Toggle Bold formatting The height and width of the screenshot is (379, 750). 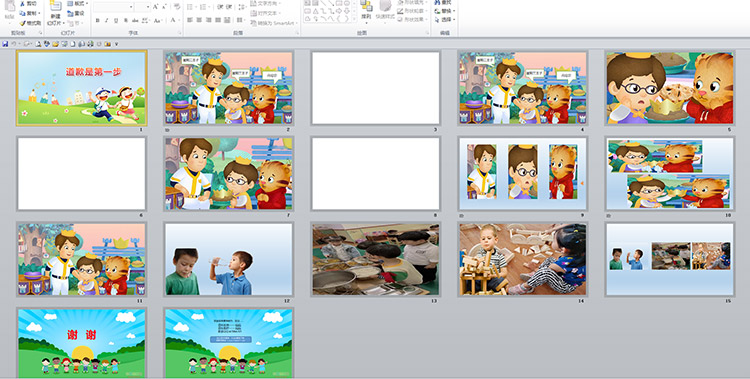click(x=98, y=21)
